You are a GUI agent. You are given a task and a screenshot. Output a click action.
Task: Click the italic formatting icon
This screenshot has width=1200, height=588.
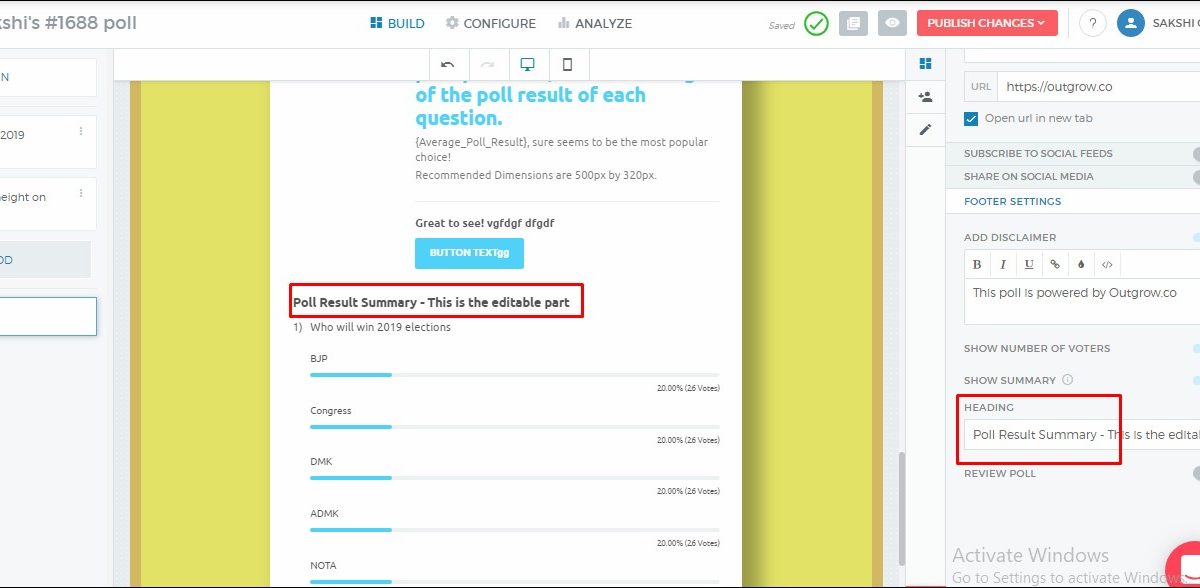1002,265
